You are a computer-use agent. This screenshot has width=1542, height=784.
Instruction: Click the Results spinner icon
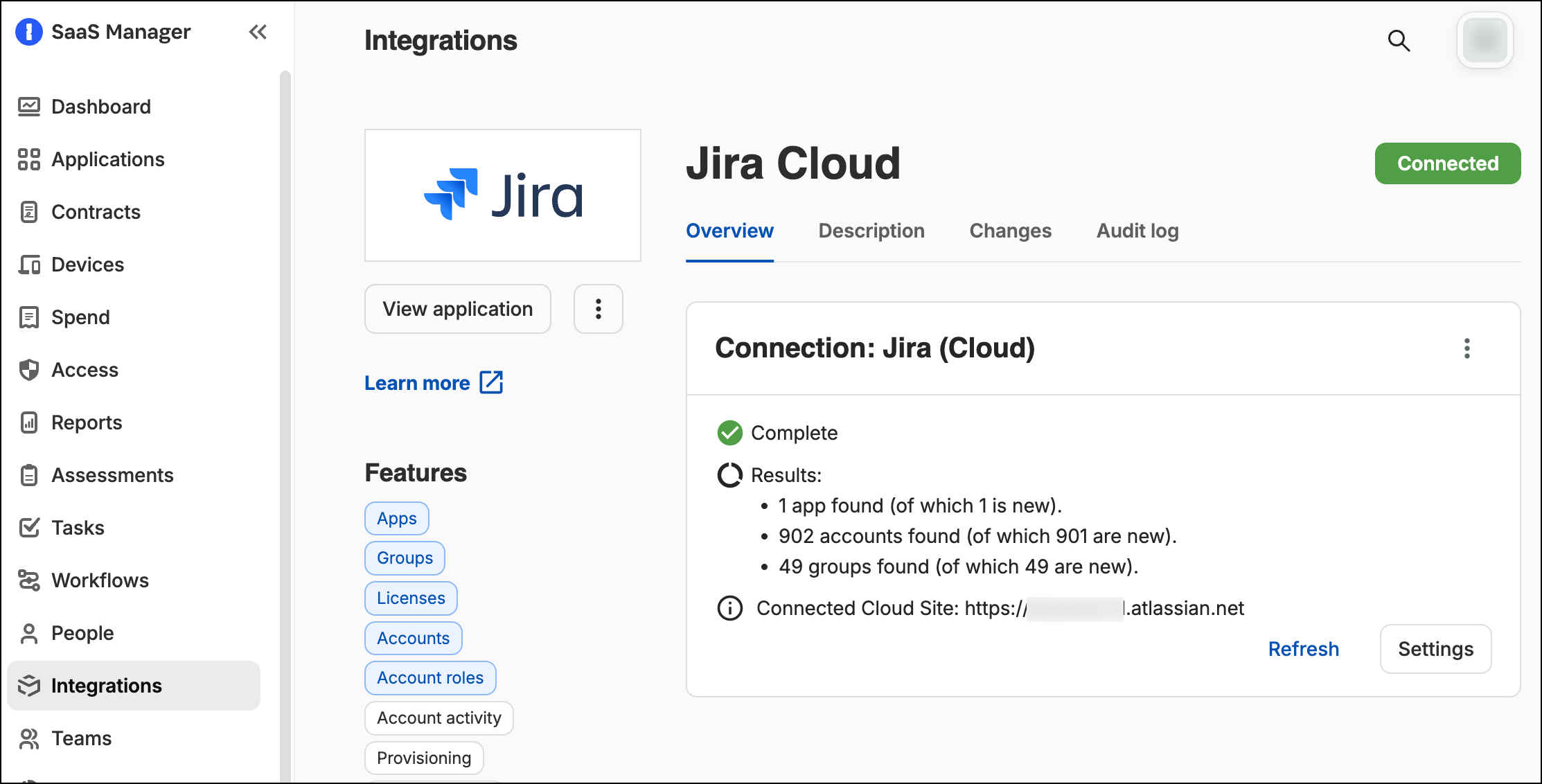coord(729,475)
